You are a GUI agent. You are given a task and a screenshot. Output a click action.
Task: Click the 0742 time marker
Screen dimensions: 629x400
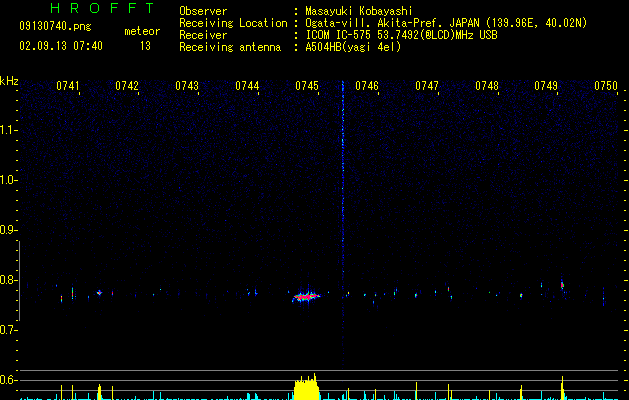[127, 86]
